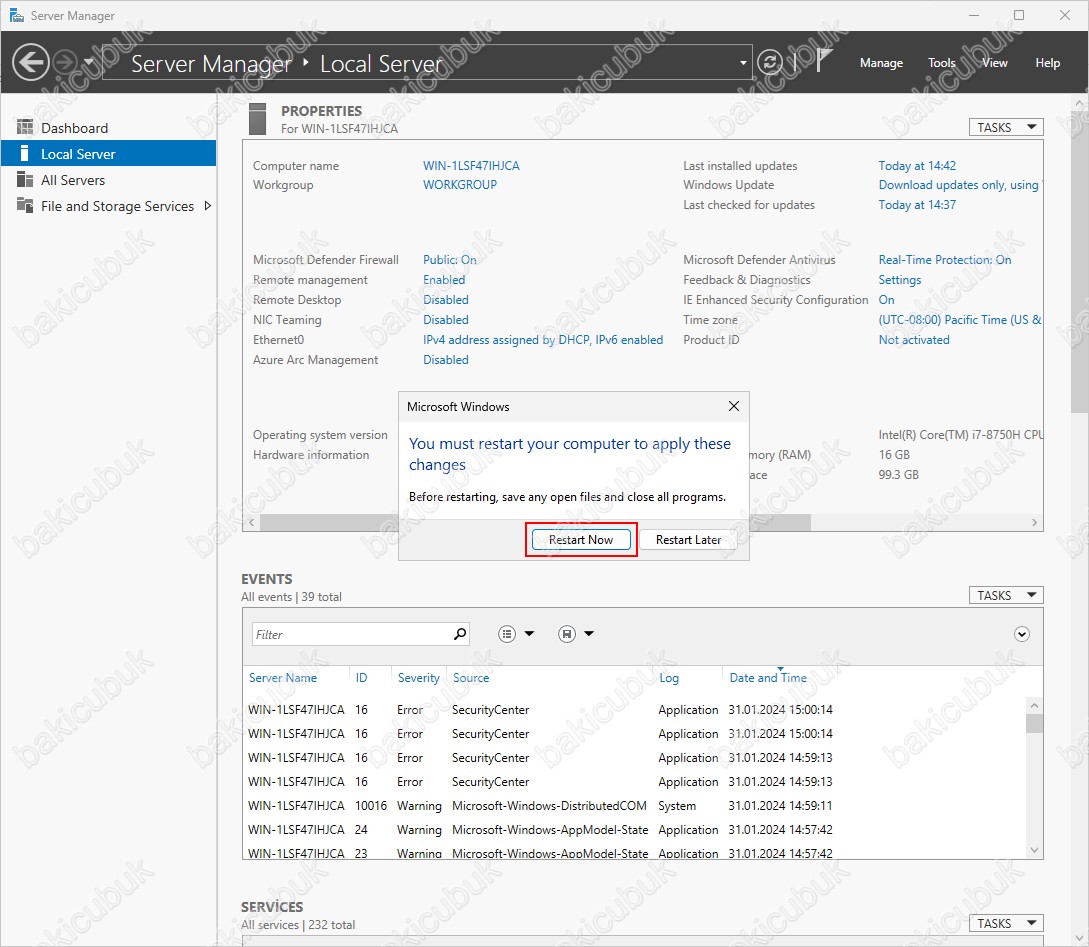Sort events by Server Name column
The image size is (1089, 947).
(283, 678)
